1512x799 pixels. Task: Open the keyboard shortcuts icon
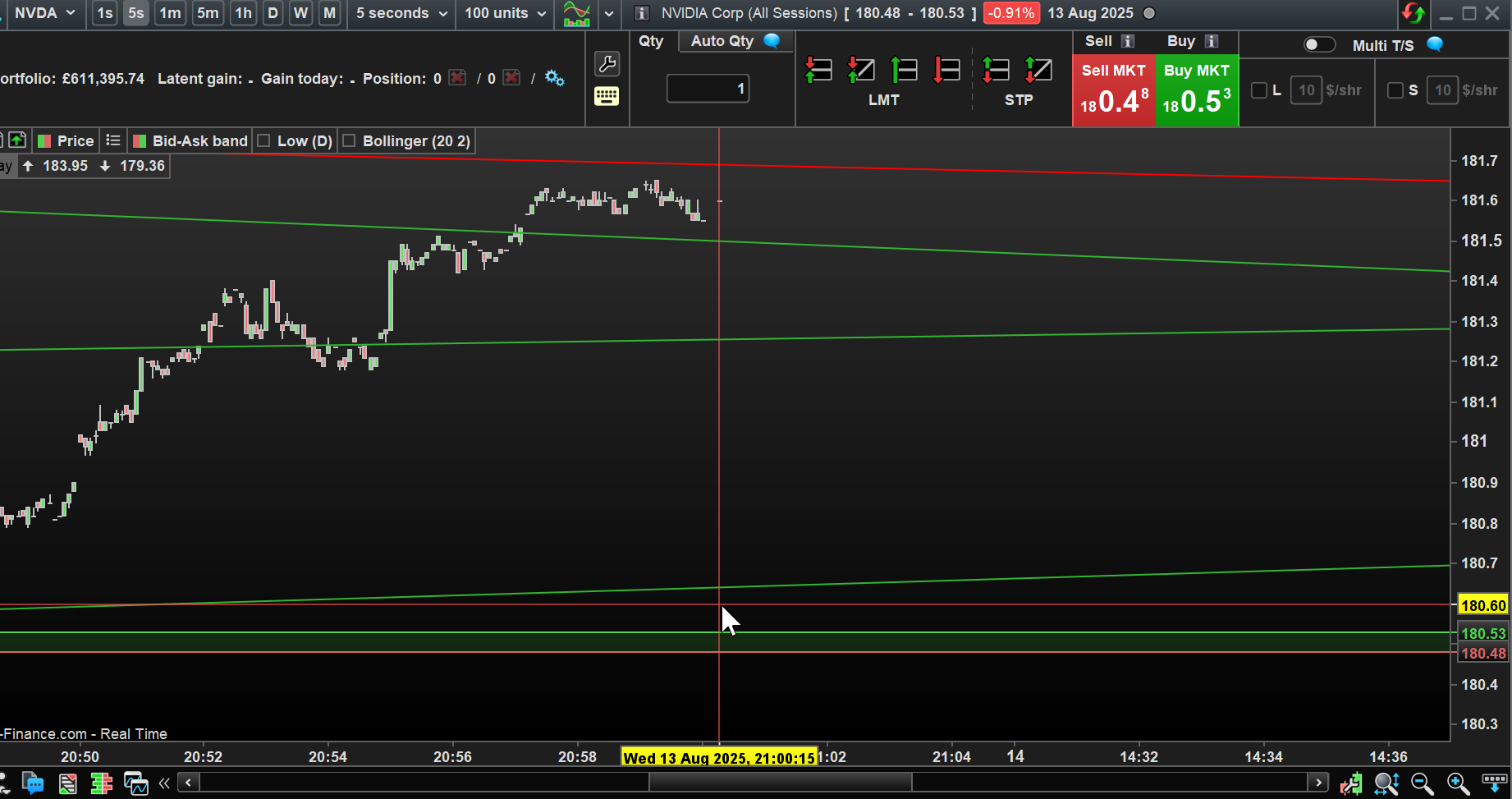[x=607, y=96]
